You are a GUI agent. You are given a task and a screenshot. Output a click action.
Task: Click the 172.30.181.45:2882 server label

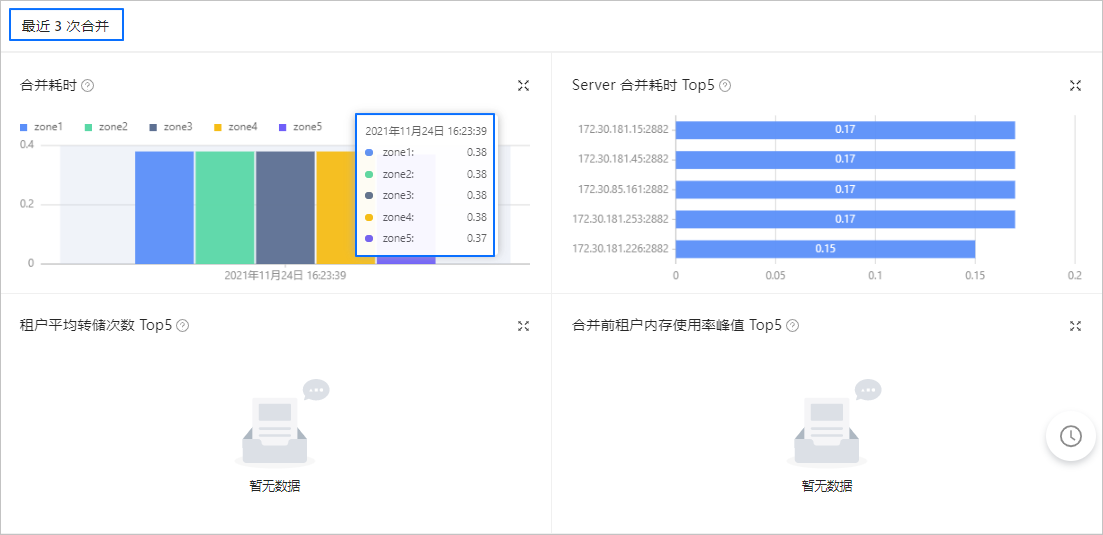623,160
